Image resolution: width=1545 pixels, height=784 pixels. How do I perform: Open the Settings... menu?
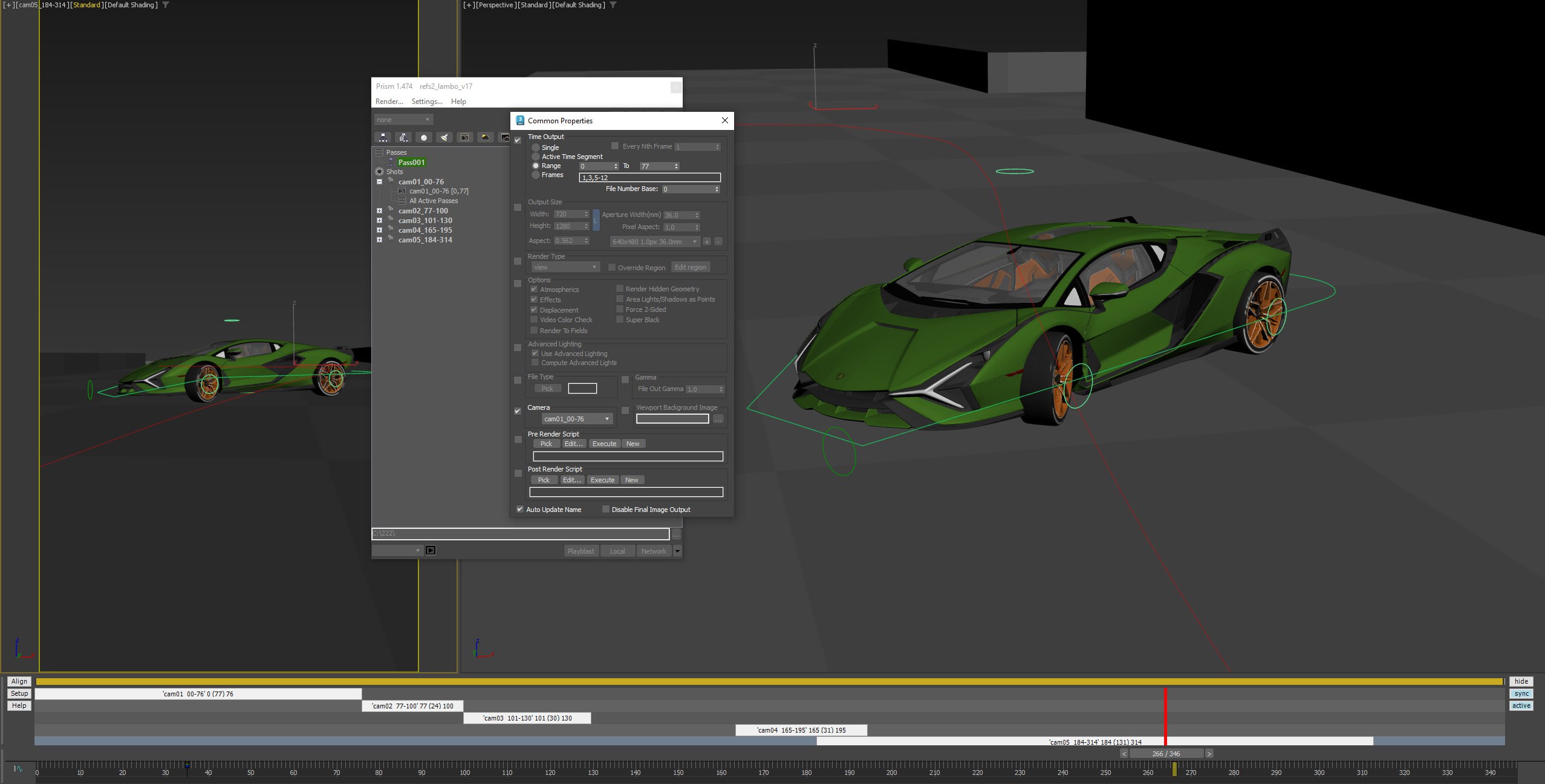pos(427,102)
